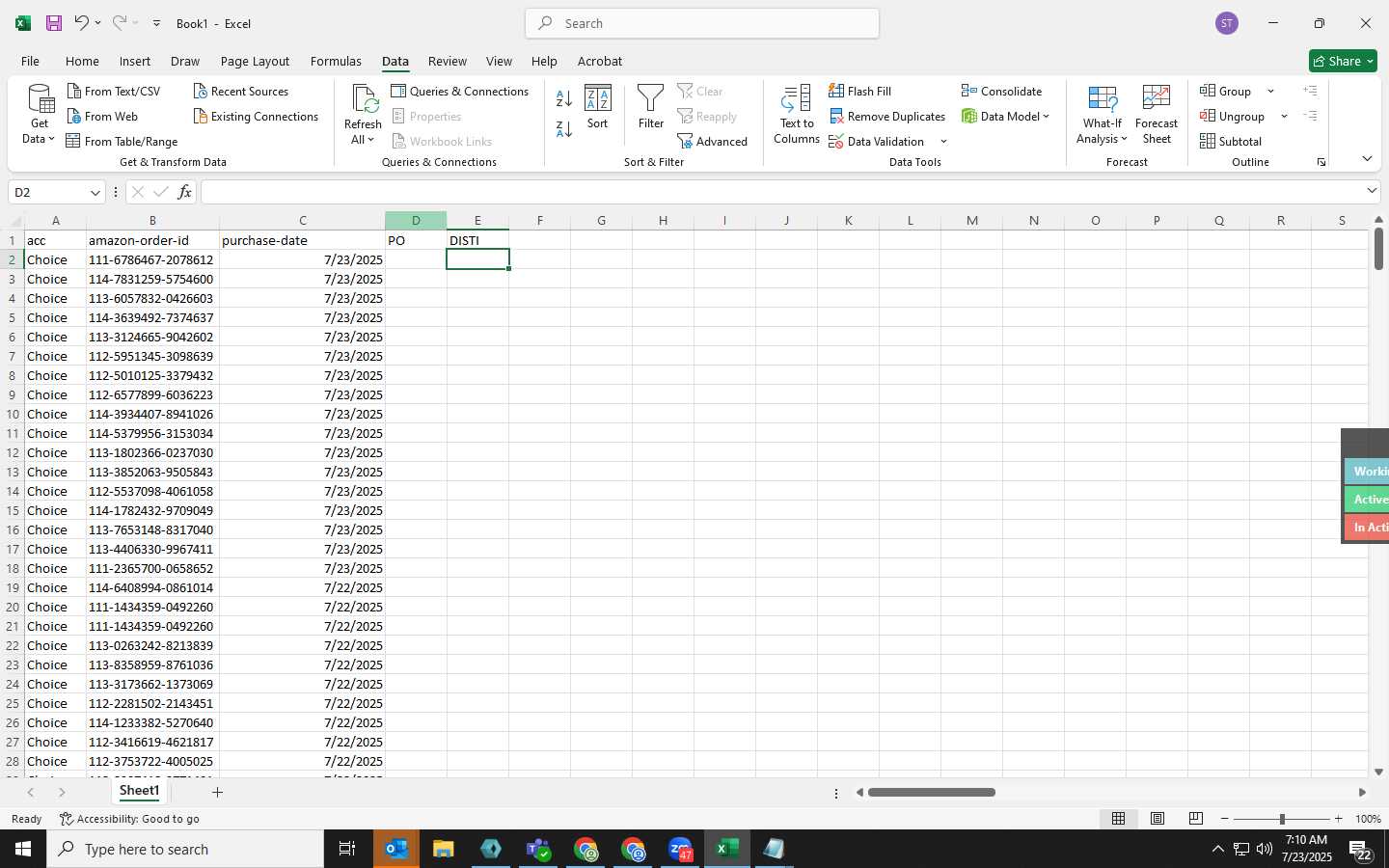Click horizontal scrollbar thumb
The width and height of the screenshot is (1389, 868).
click(932, 793)
